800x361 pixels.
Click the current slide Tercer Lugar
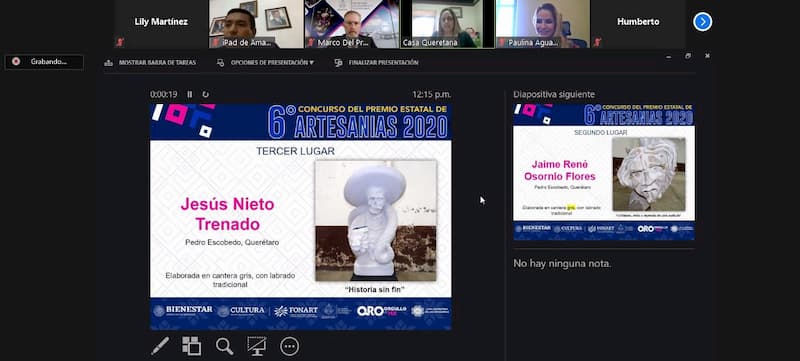click(x=301, y=217)
